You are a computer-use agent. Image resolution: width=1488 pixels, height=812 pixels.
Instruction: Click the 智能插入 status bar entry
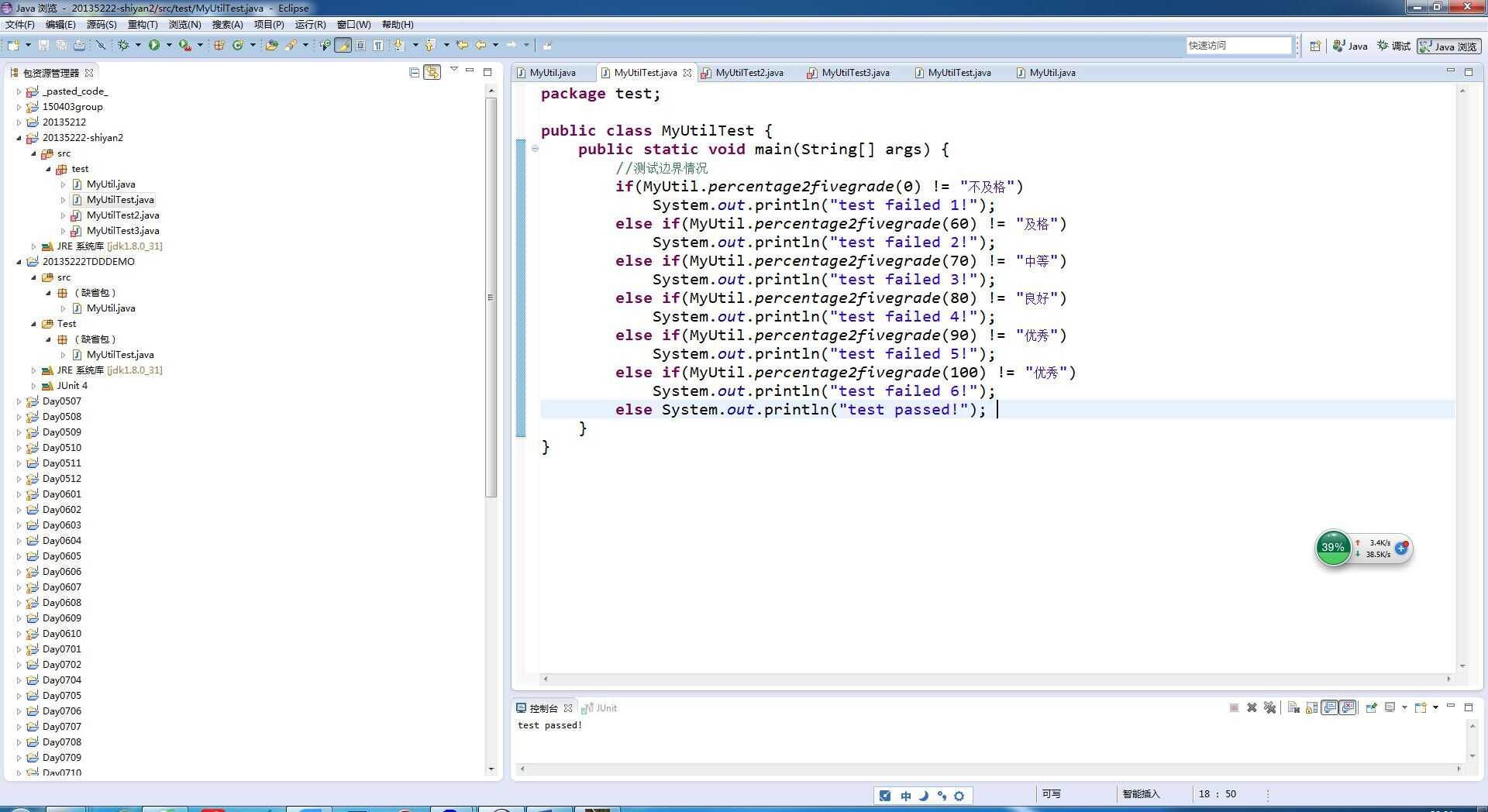tap(1141, 794)
